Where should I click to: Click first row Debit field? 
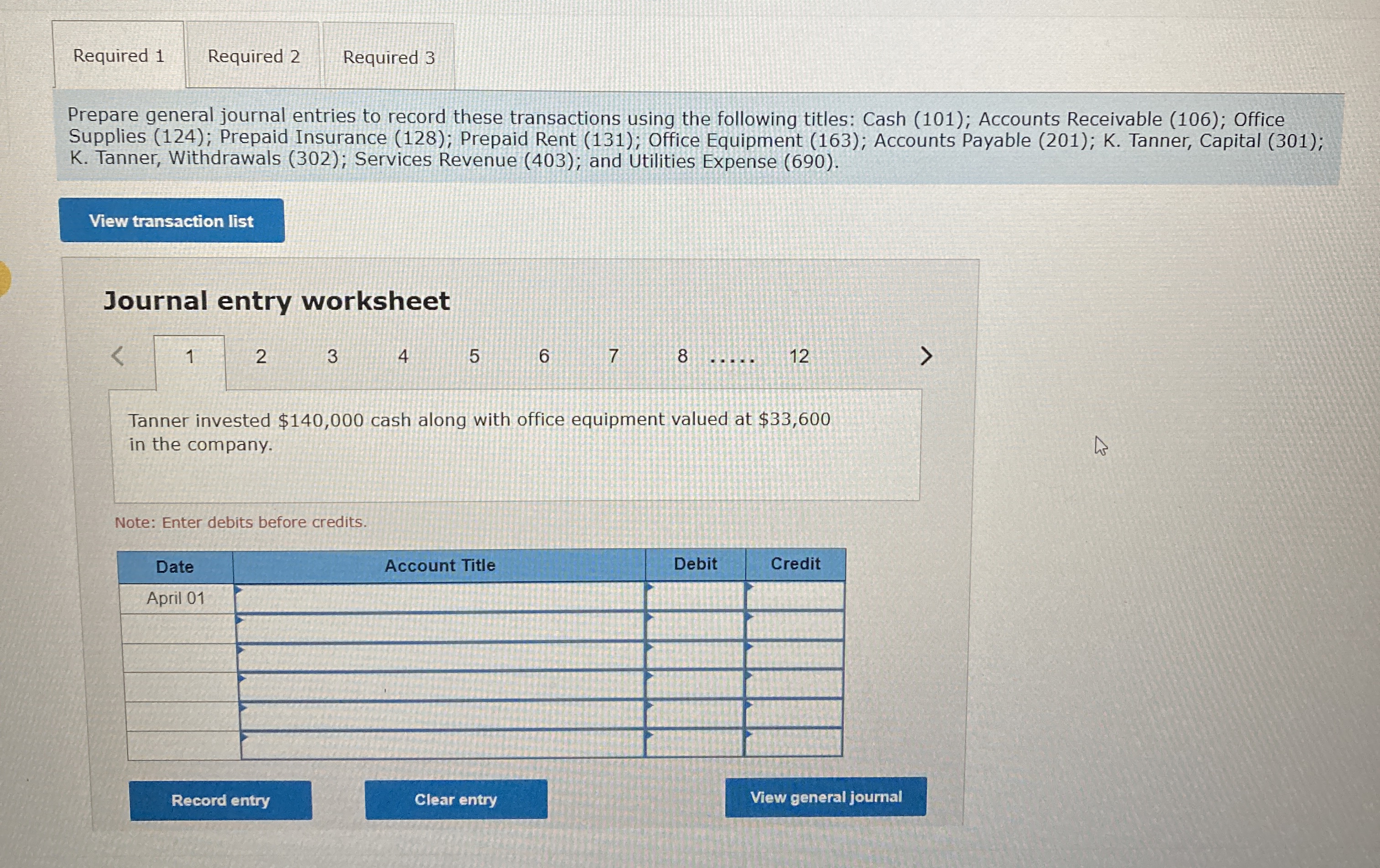pyautogui.click(x=695, y=596)
